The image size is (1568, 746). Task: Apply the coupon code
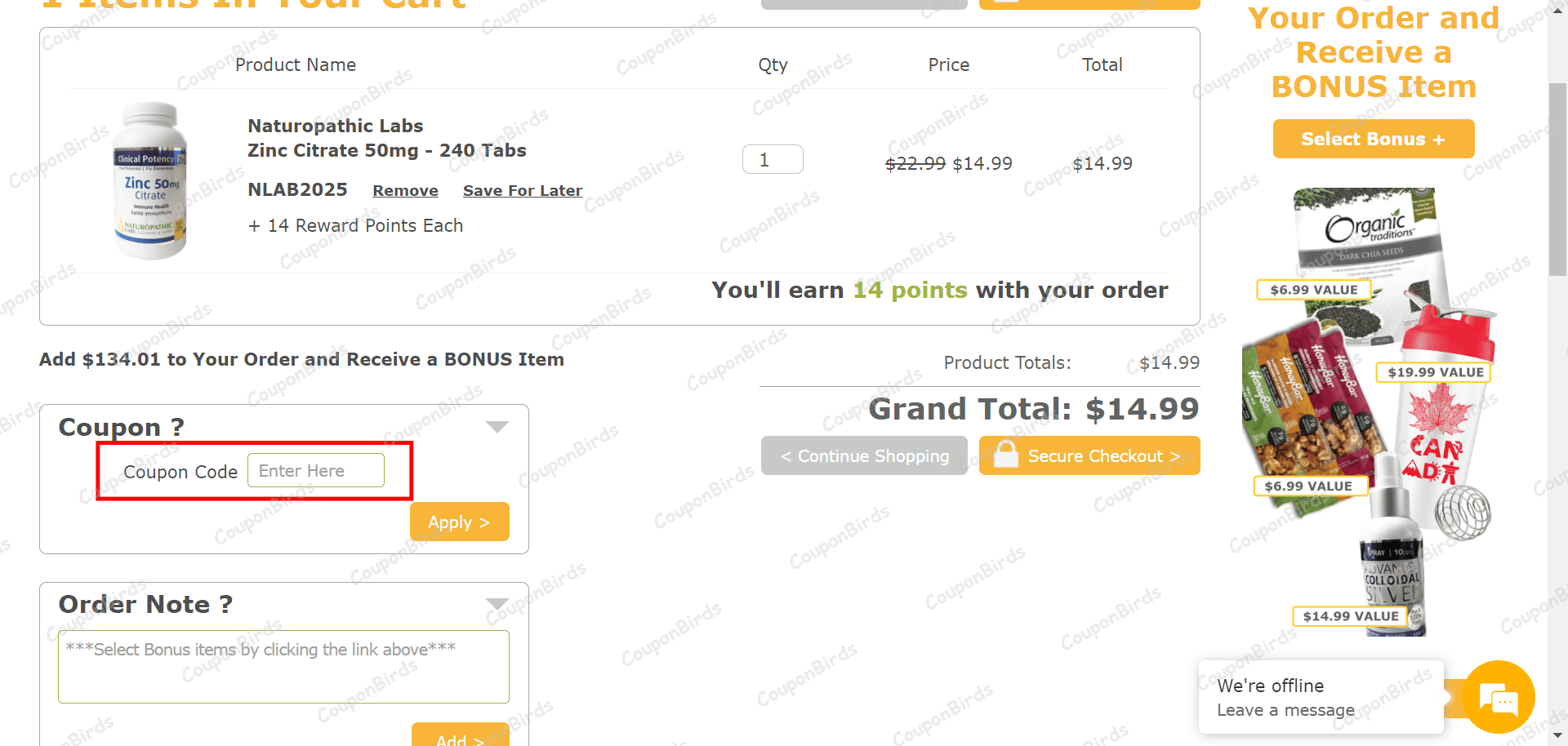[459, 522]
